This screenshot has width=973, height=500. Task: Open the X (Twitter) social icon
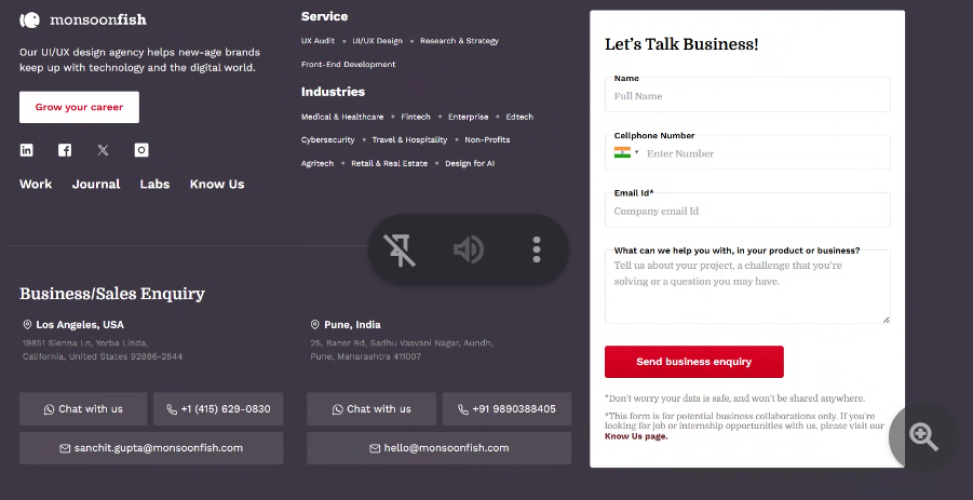pos(103,150)
